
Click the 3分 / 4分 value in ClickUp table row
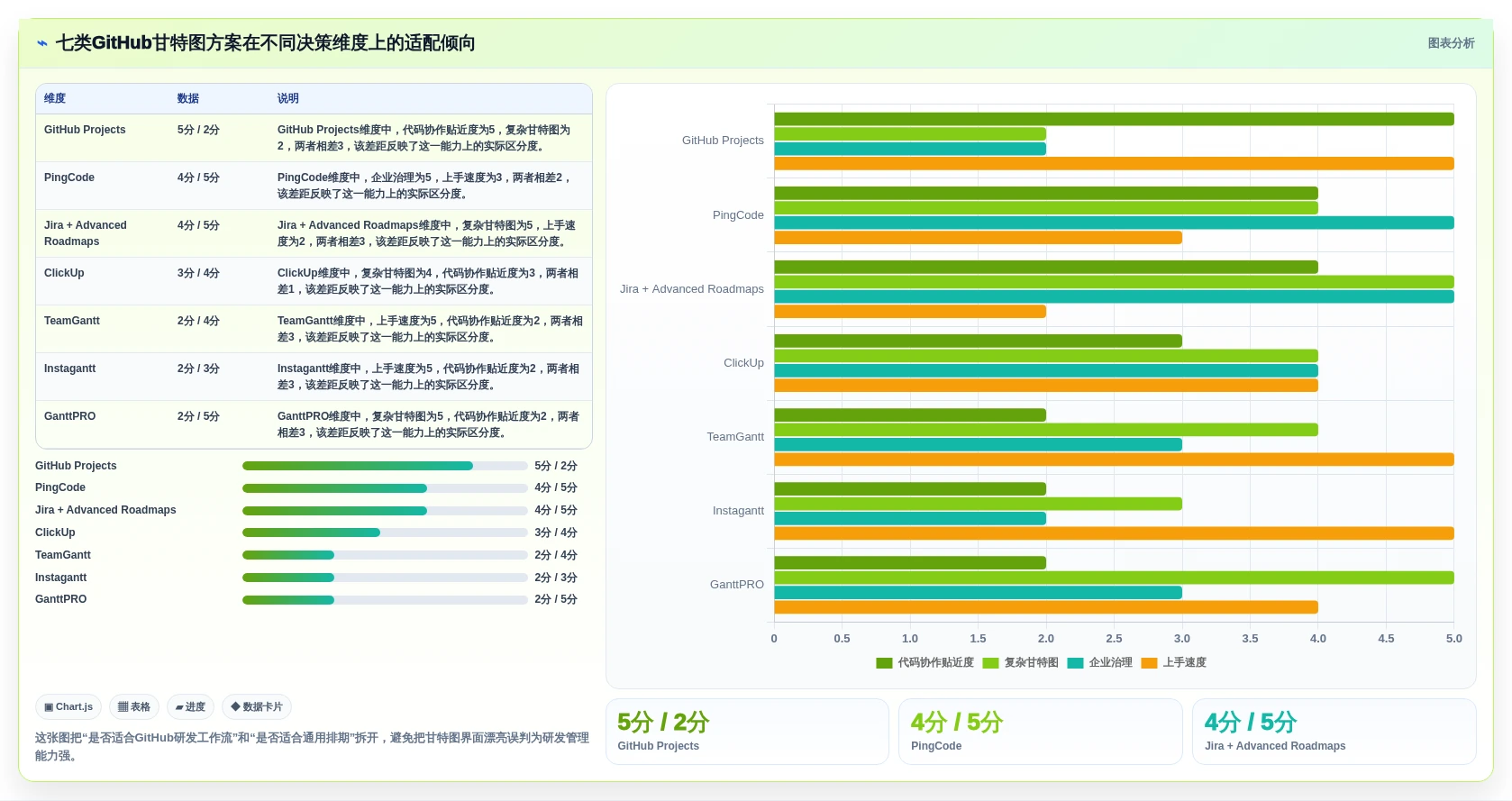[x=198, y=273]
